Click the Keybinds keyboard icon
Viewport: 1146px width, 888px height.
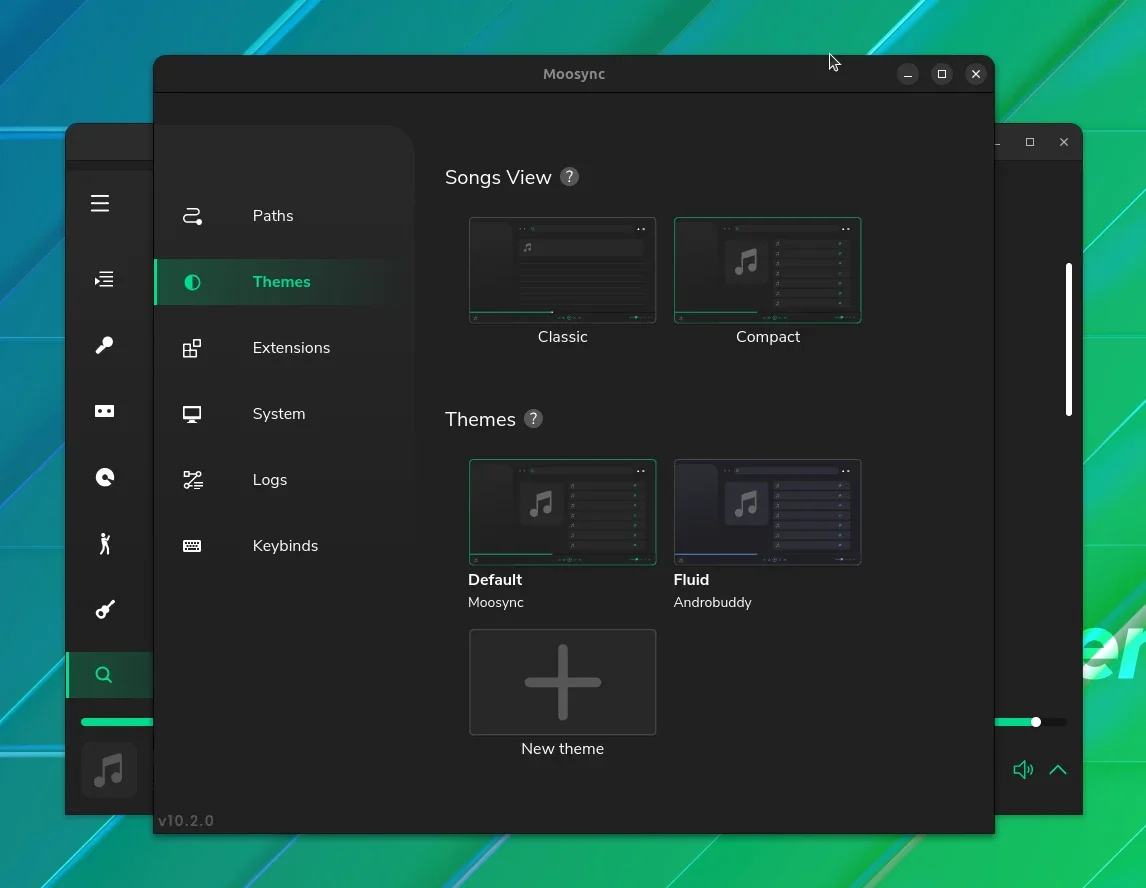[192, 546]
